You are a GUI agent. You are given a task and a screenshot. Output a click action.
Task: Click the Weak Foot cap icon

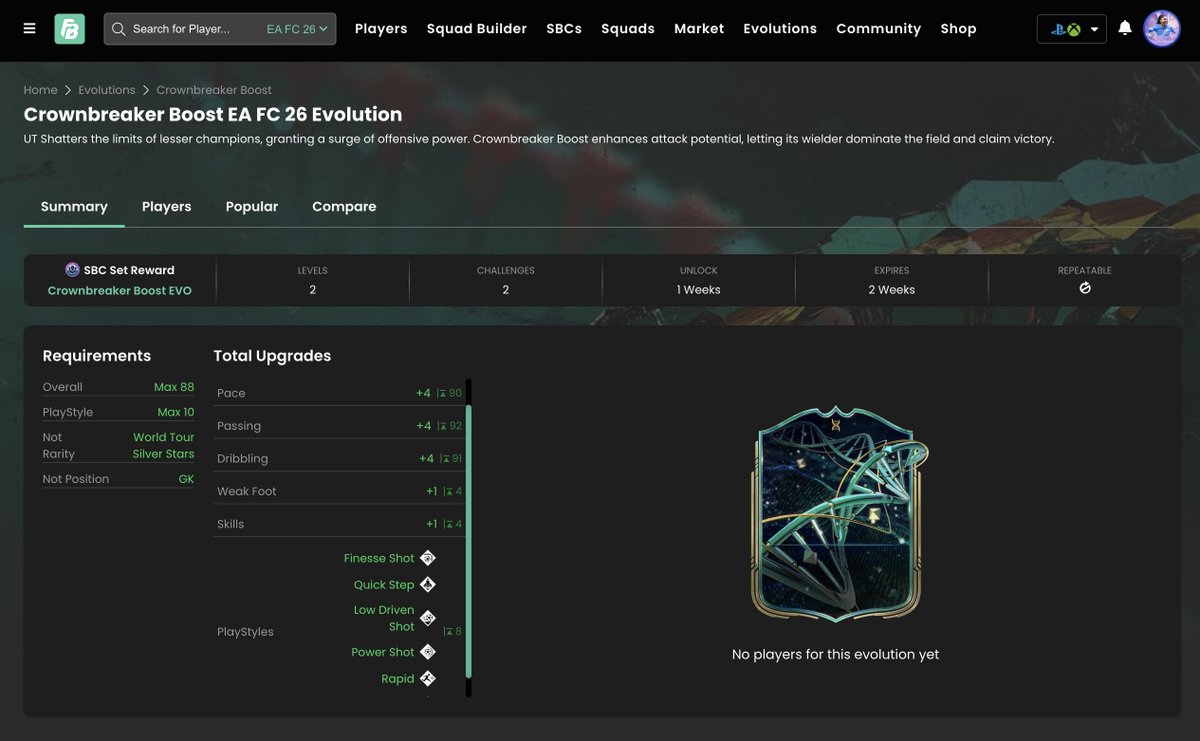pos(448,491)
